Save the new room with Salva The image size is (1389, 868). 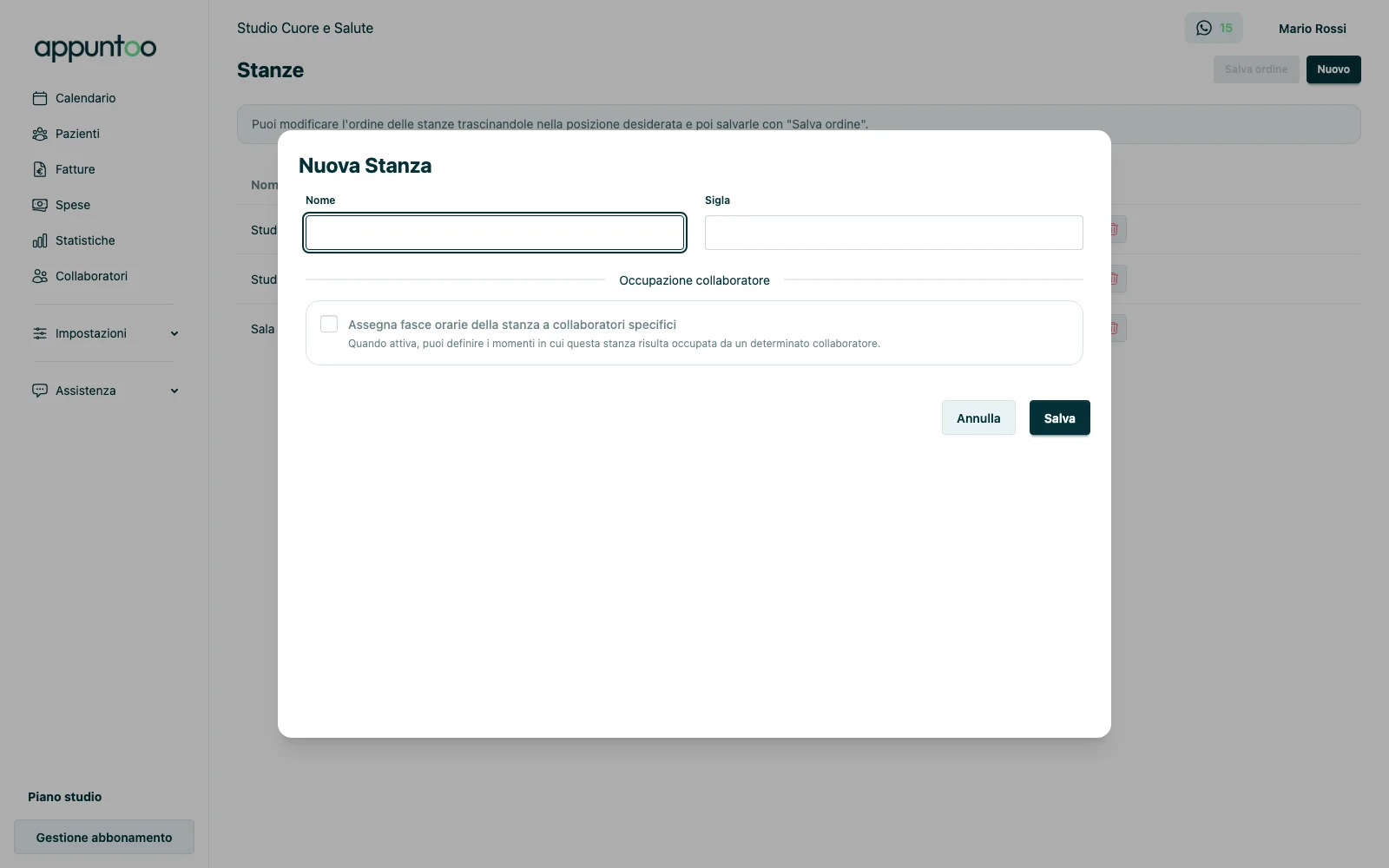[x=1059, y=418]
